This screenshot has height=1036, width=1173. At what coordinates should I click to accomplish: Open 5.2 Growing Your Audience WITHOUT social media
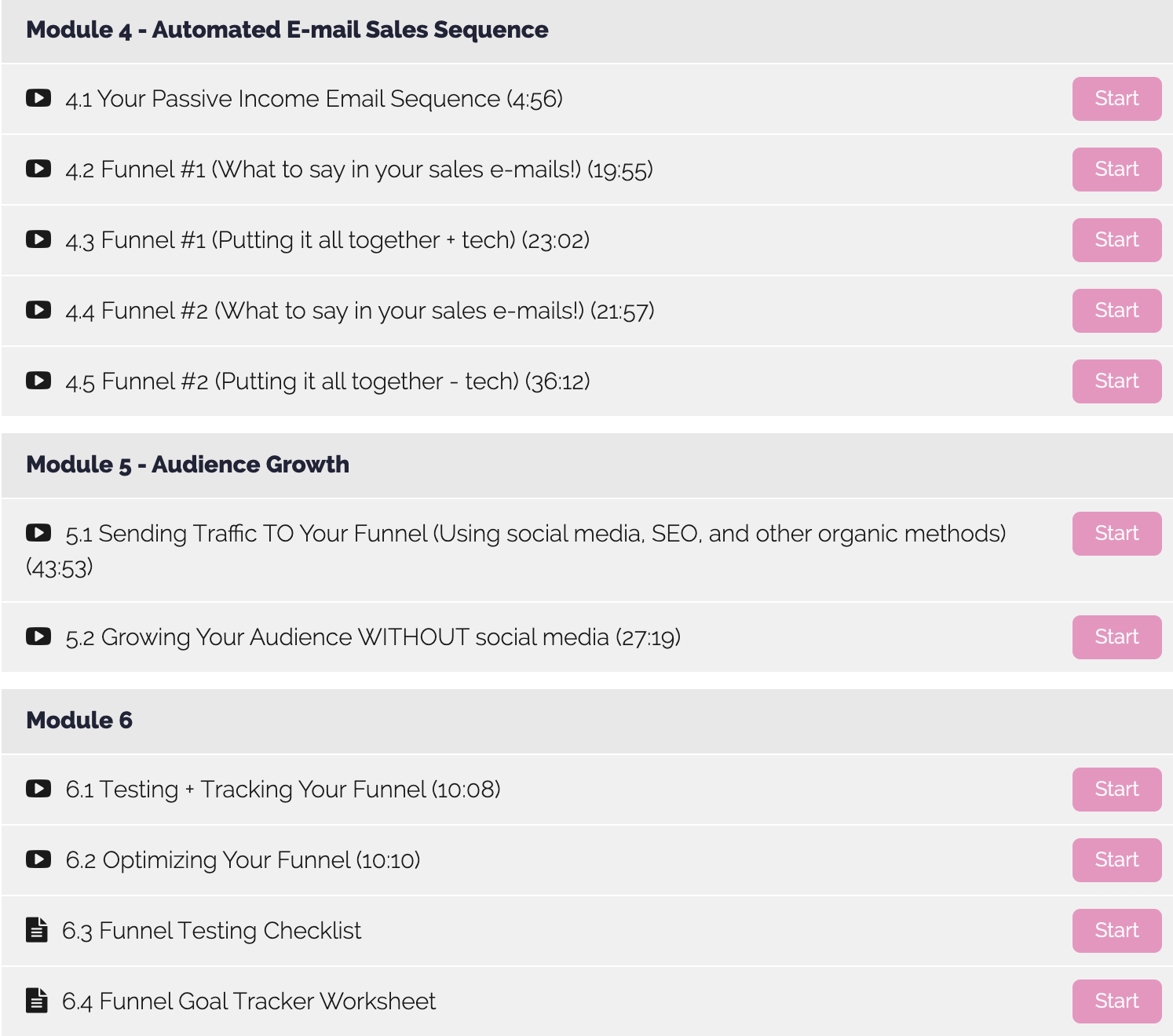coord(373,637)
